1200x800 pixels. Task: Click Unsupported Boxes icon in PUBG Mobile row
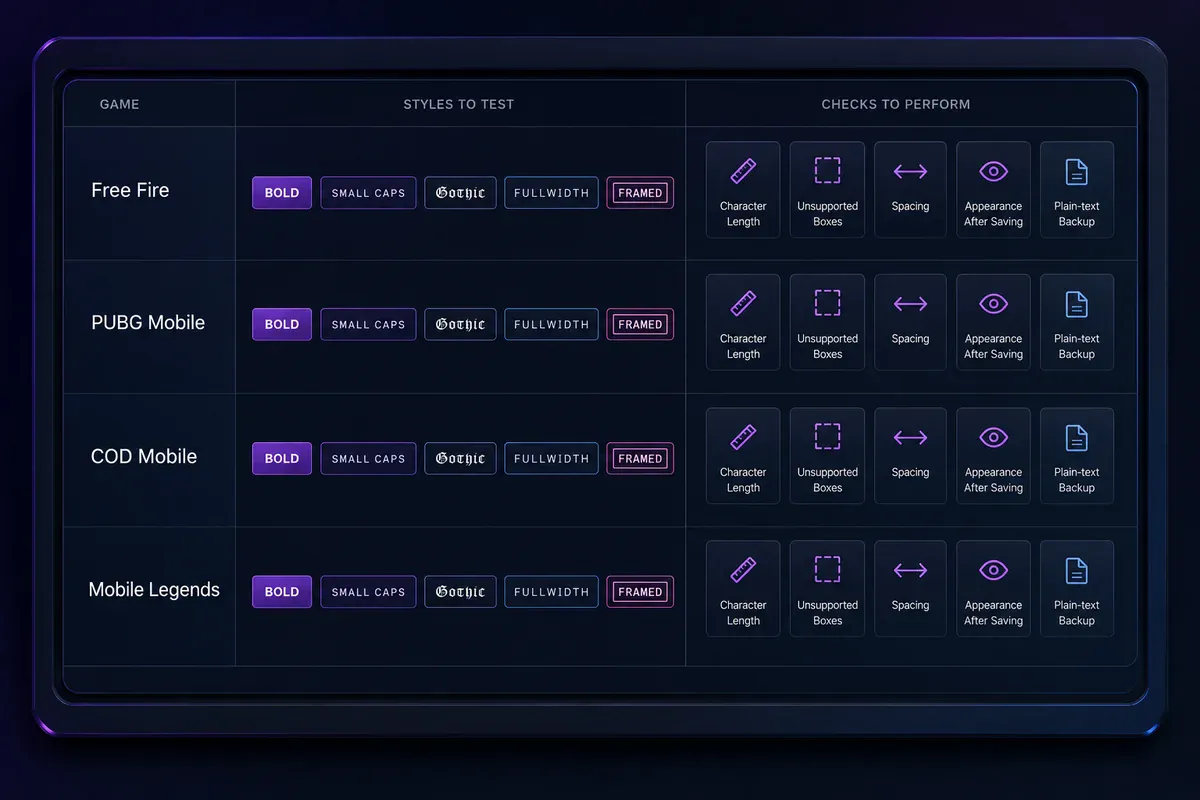pos(827,304)
